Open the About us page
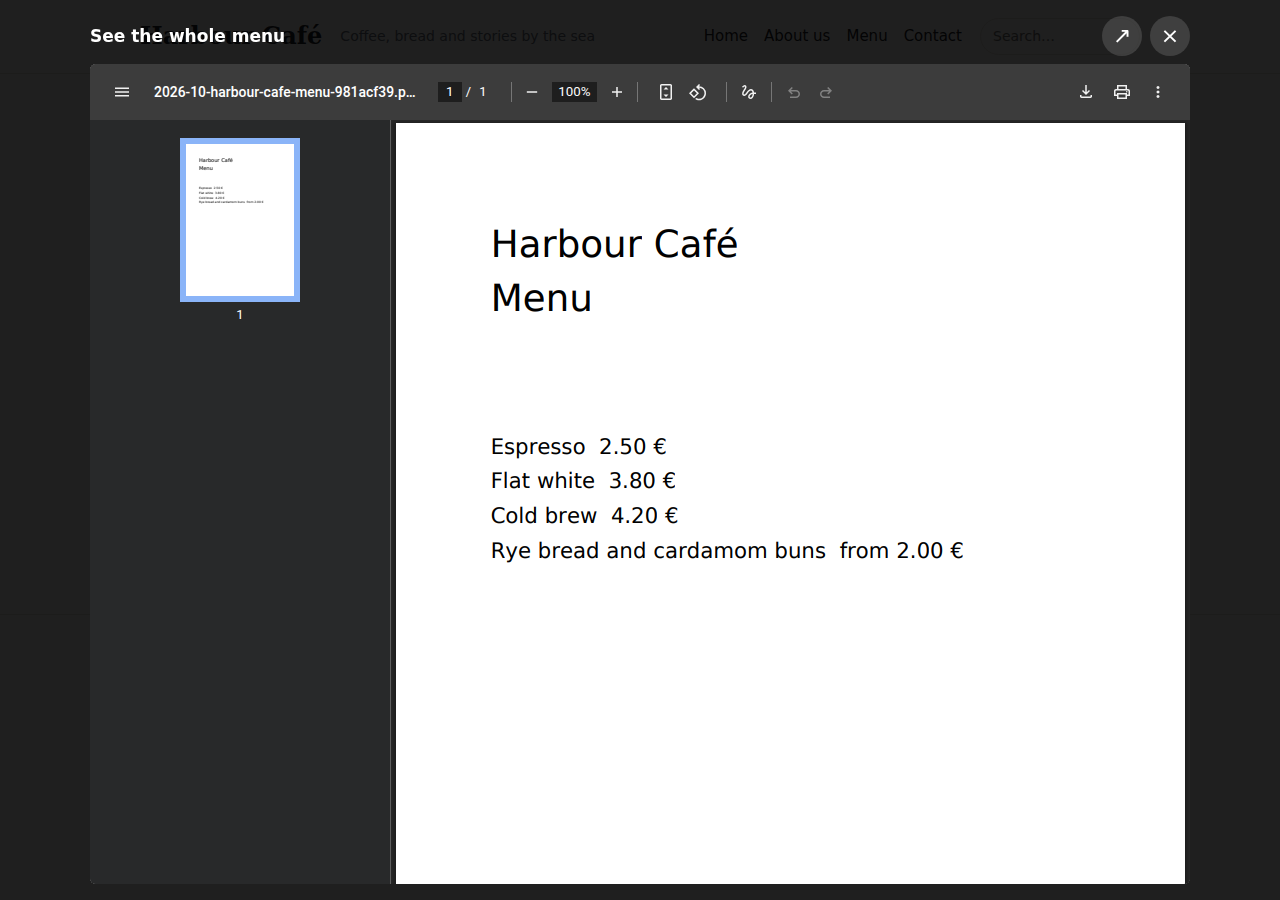 point(797,36)
